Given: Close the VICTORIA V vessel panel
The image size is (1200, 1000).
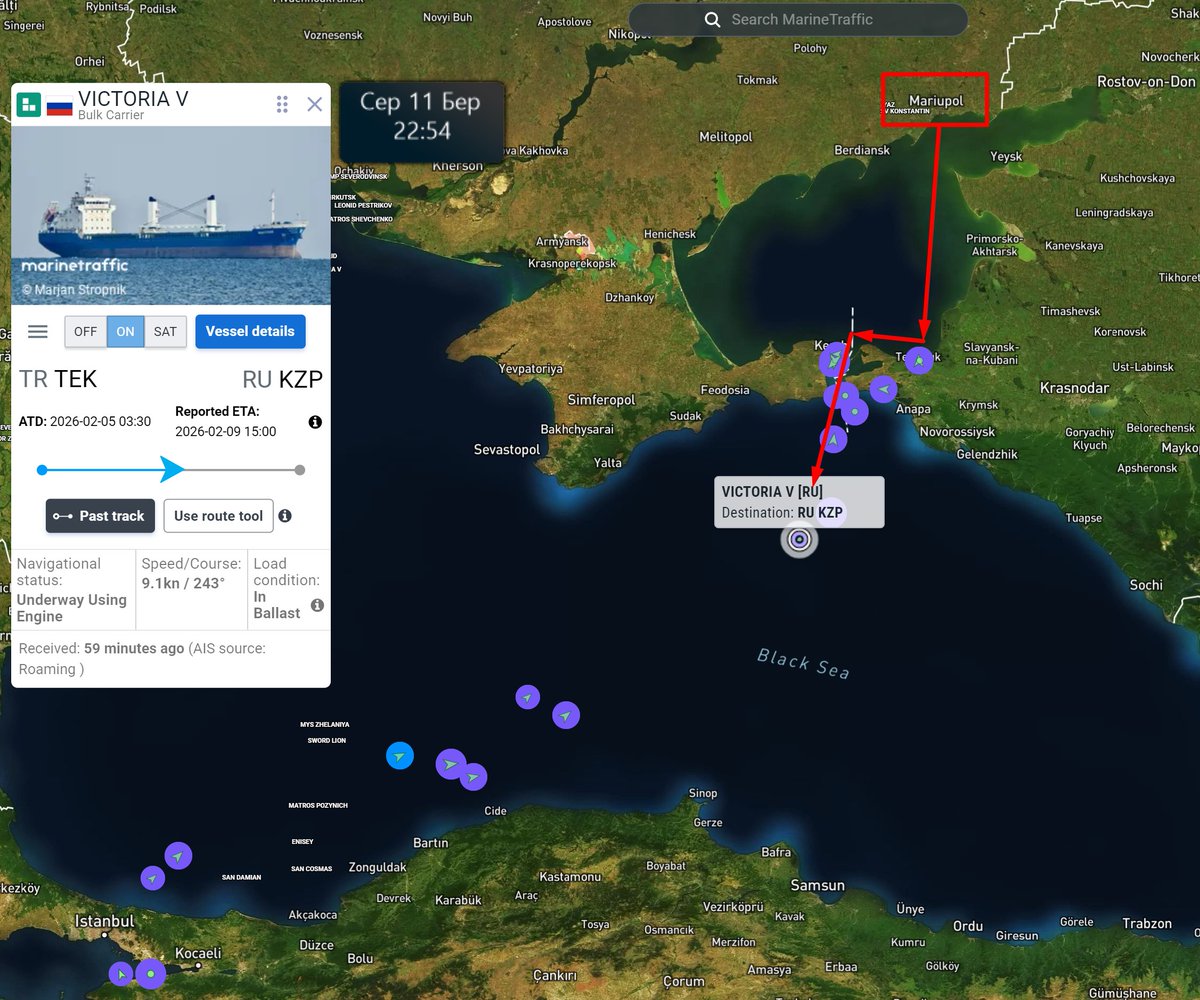Looking at the screenshot, I should 314,104.
